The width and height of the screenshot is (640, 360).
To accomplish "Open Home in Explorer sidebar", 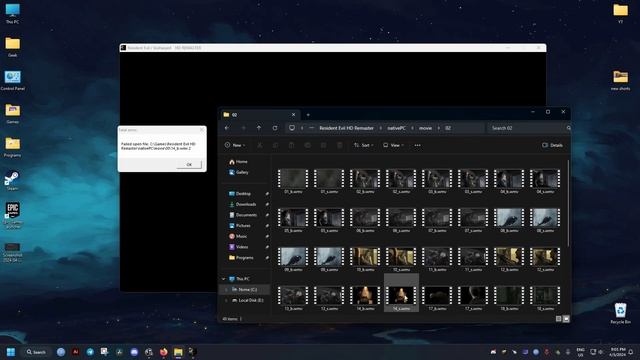I will pos(238,162).
